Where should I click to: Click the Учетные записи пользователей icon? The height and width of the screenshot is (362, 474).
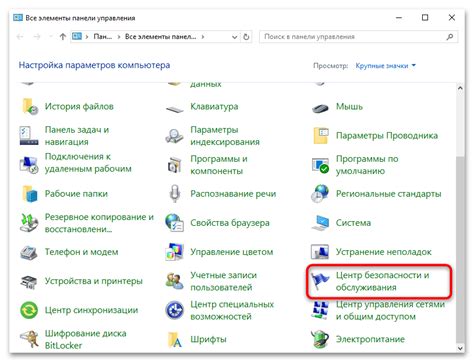coord(174,281)
